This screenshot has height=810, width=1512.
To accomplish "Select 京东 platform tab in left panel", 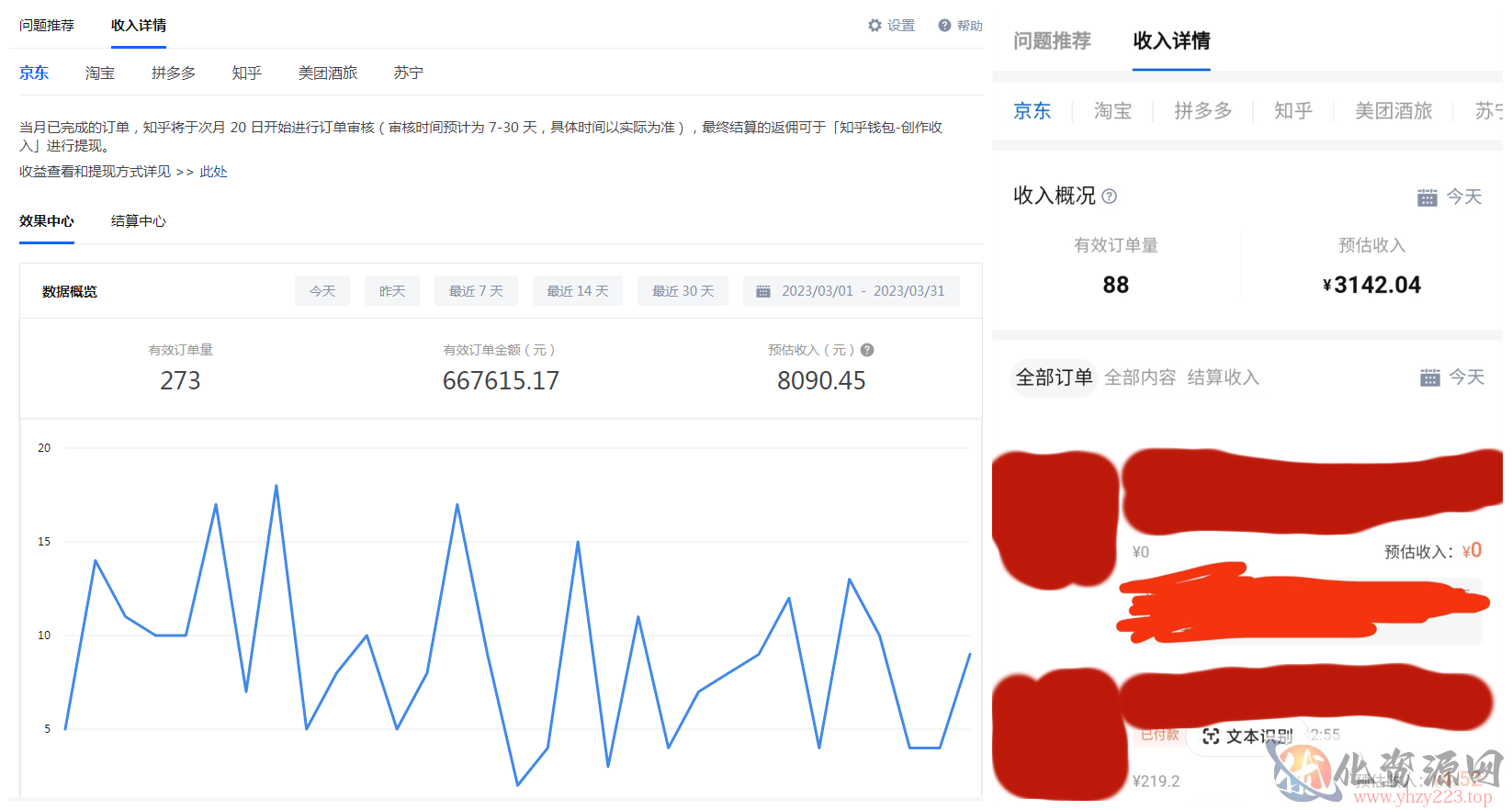I will [x=34, y=73].
